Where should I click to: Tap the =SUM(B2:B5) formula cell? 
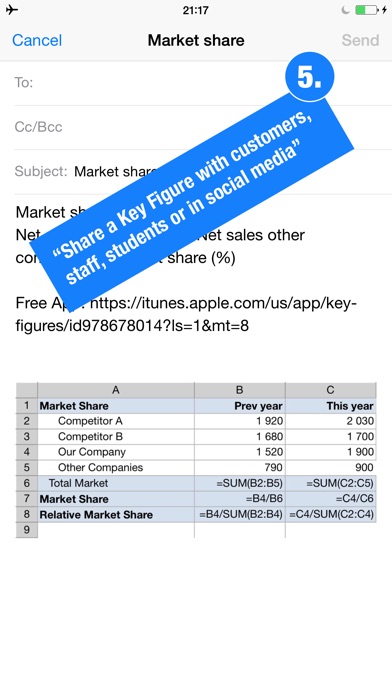click(240, 483)
